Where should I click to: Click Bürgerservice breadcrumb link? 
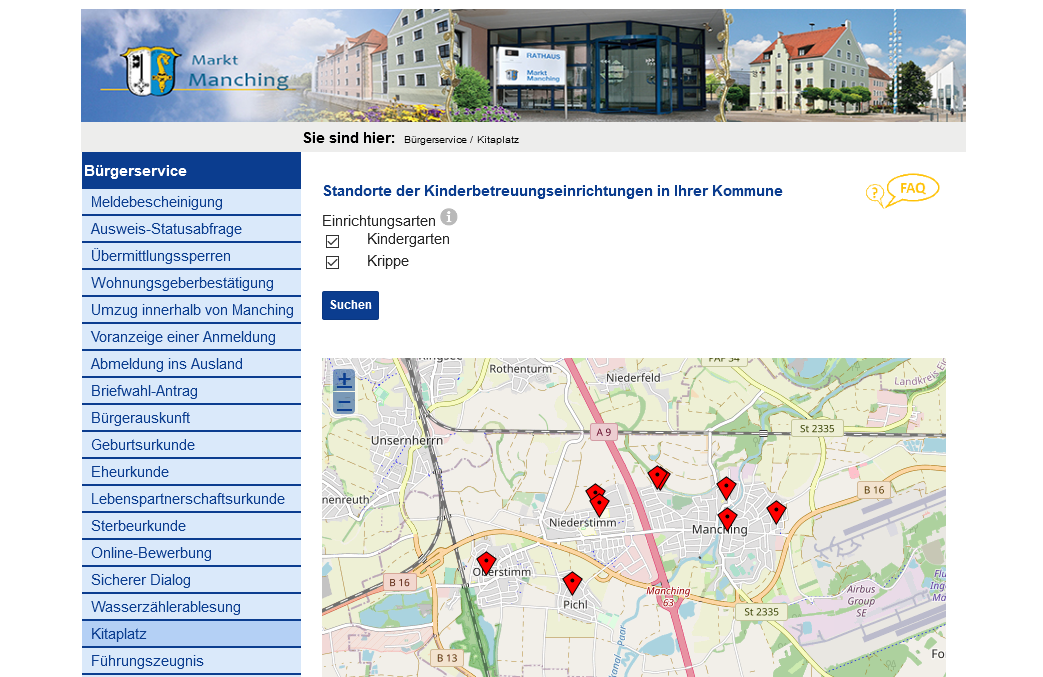point(435,140)
